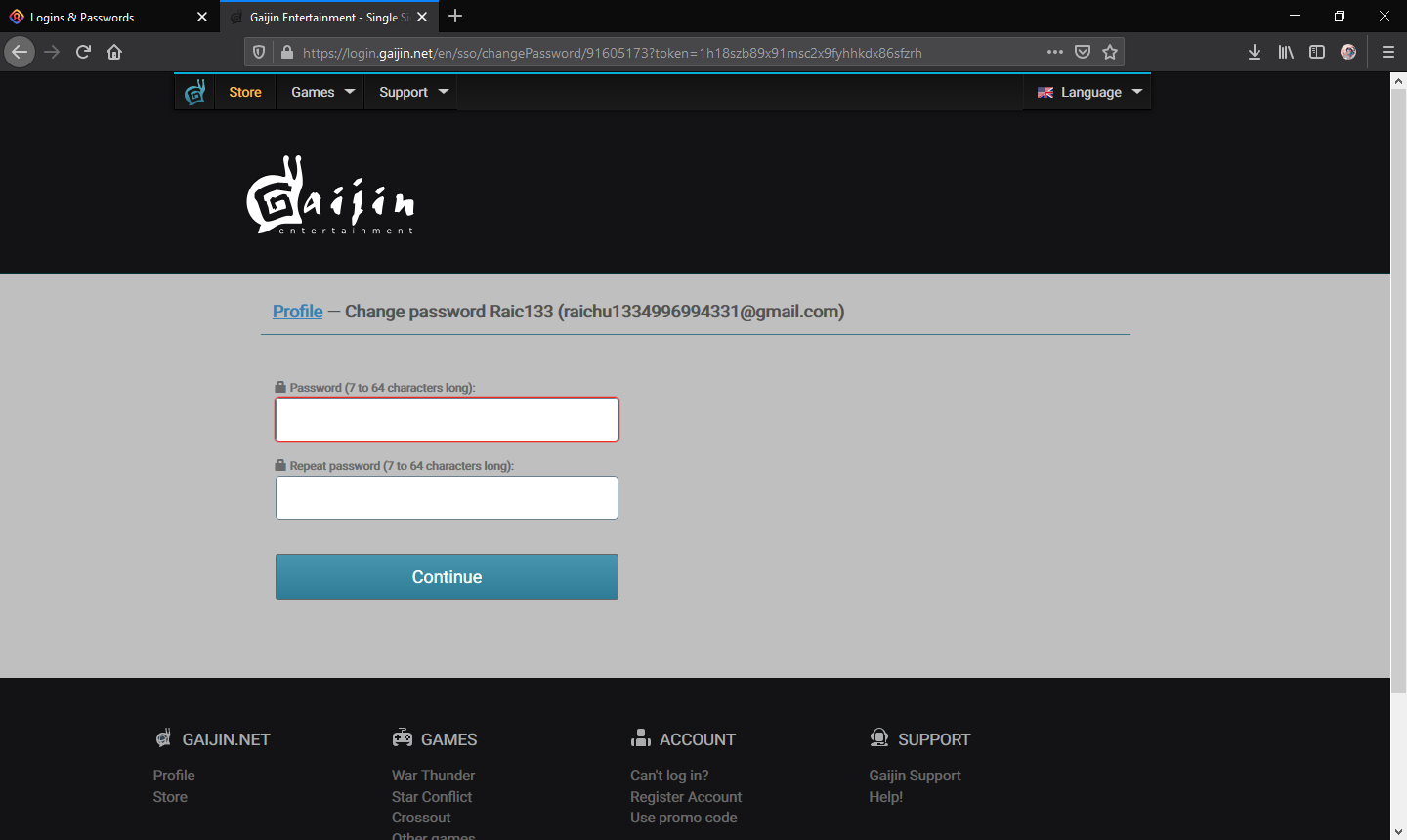Open the Store menu item
Screen dimensions: 1407x840
point(245,92)
